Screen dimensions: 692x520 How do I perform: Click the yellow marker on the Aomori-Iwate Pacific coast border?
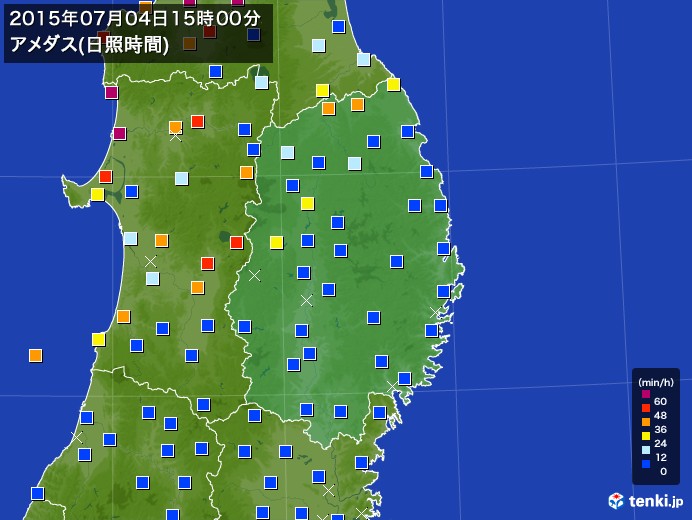(394, 84)
